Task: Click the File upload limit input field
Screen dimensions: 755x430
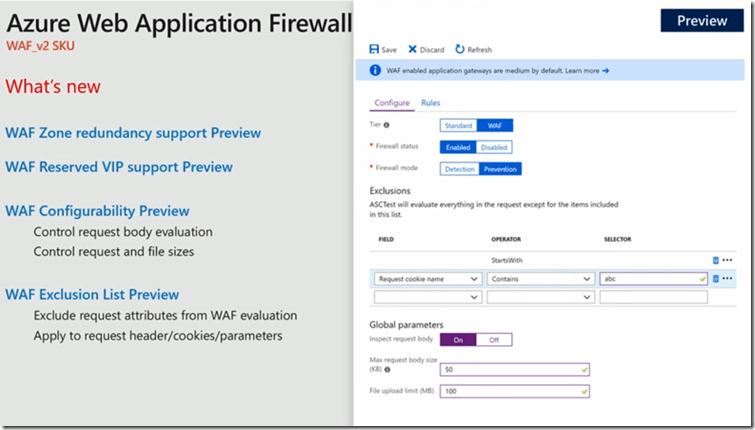Action: [514, 390]
